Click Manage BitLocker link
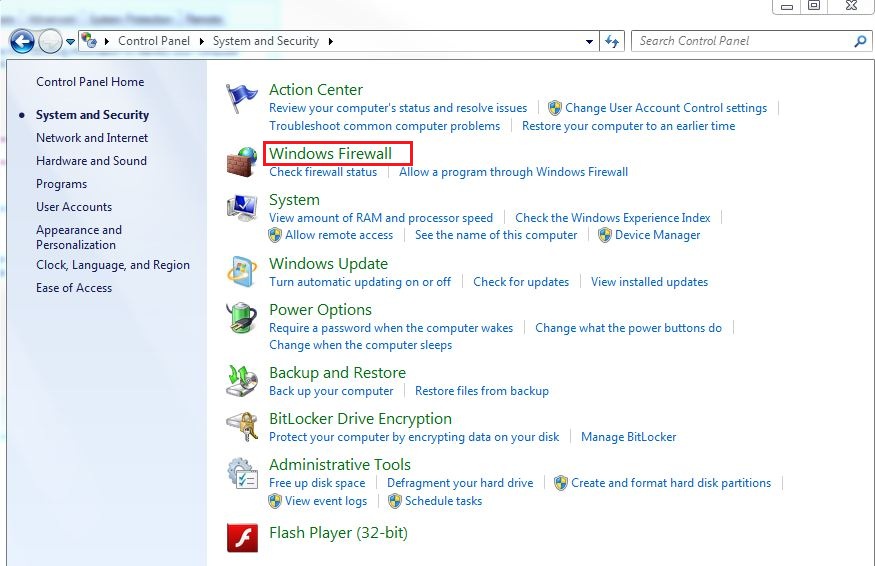 pos(628,437)
